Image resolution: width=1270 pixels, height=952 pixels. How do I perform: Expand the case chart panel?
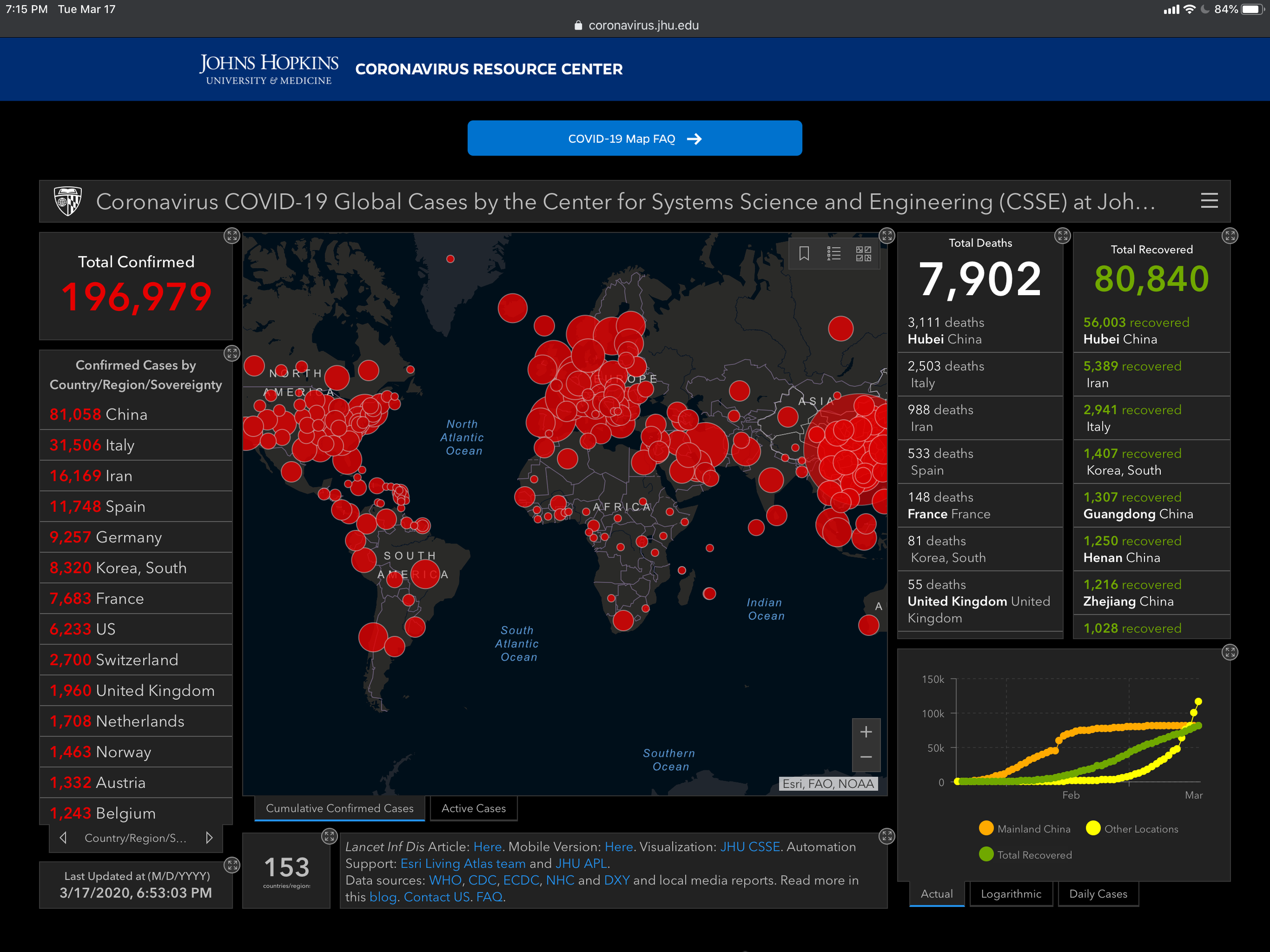pyautogui.click(x=1230, y=652)
